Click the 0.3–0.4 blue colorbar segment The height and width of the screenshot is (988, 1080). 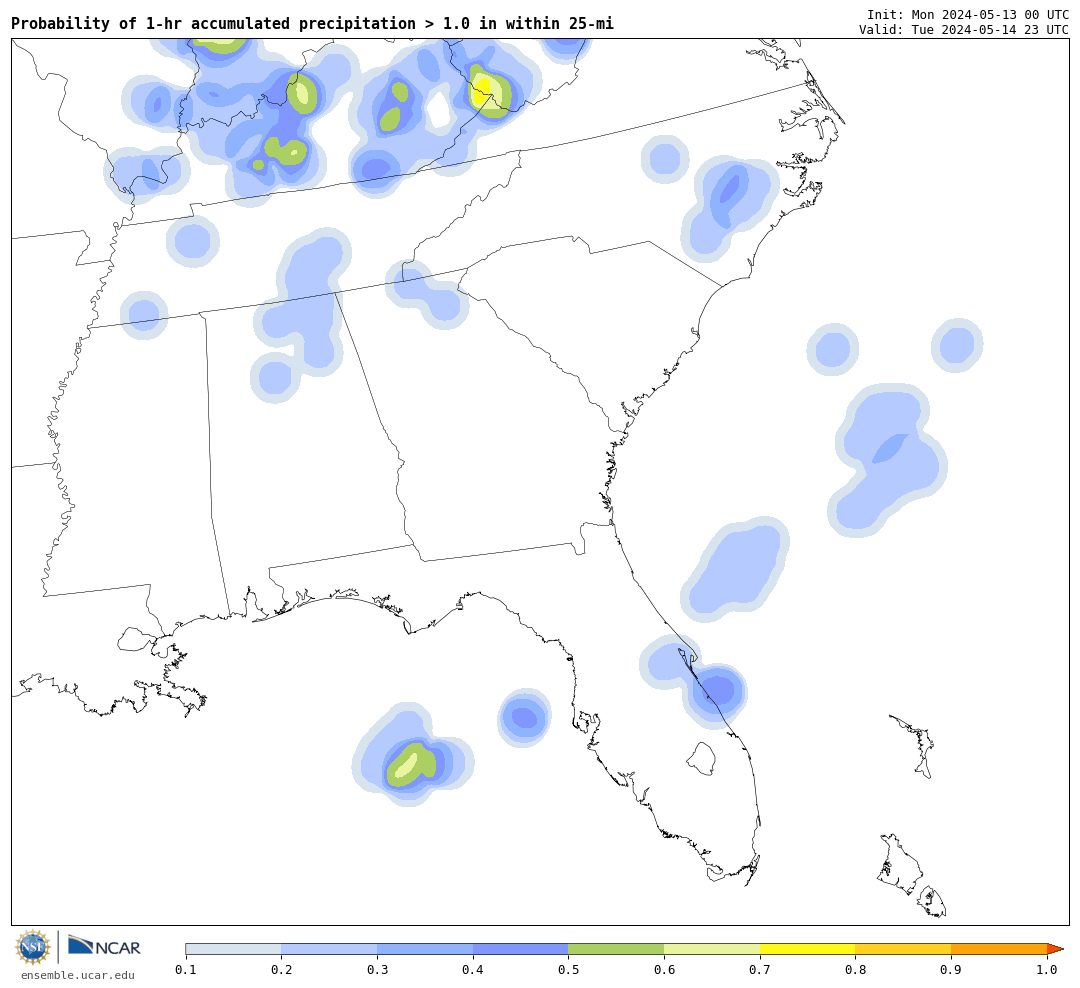[x=425, y=949]
